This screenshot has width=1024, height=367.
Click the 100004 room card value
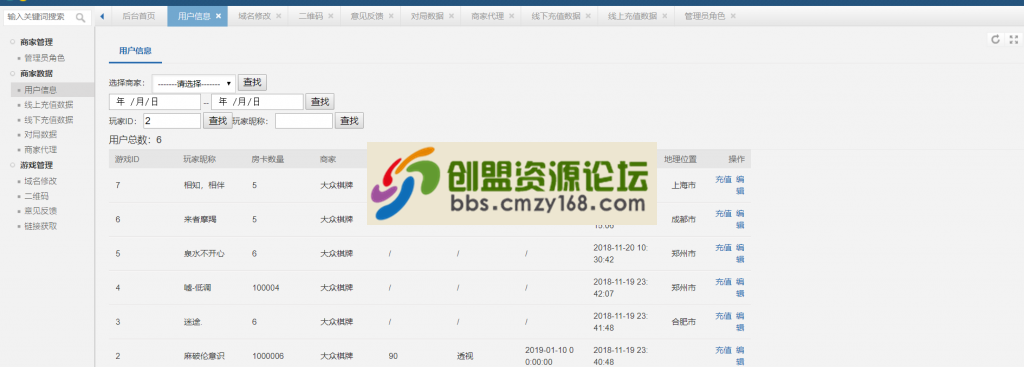[266, 287]
